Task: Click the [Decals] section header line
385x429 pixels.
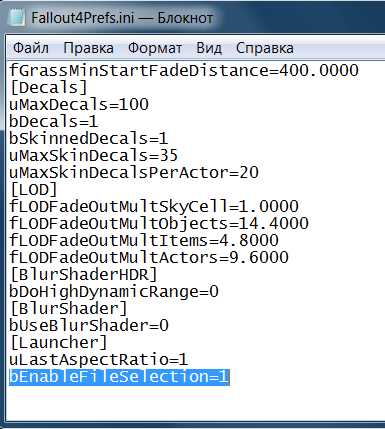Action: (49, 88)
